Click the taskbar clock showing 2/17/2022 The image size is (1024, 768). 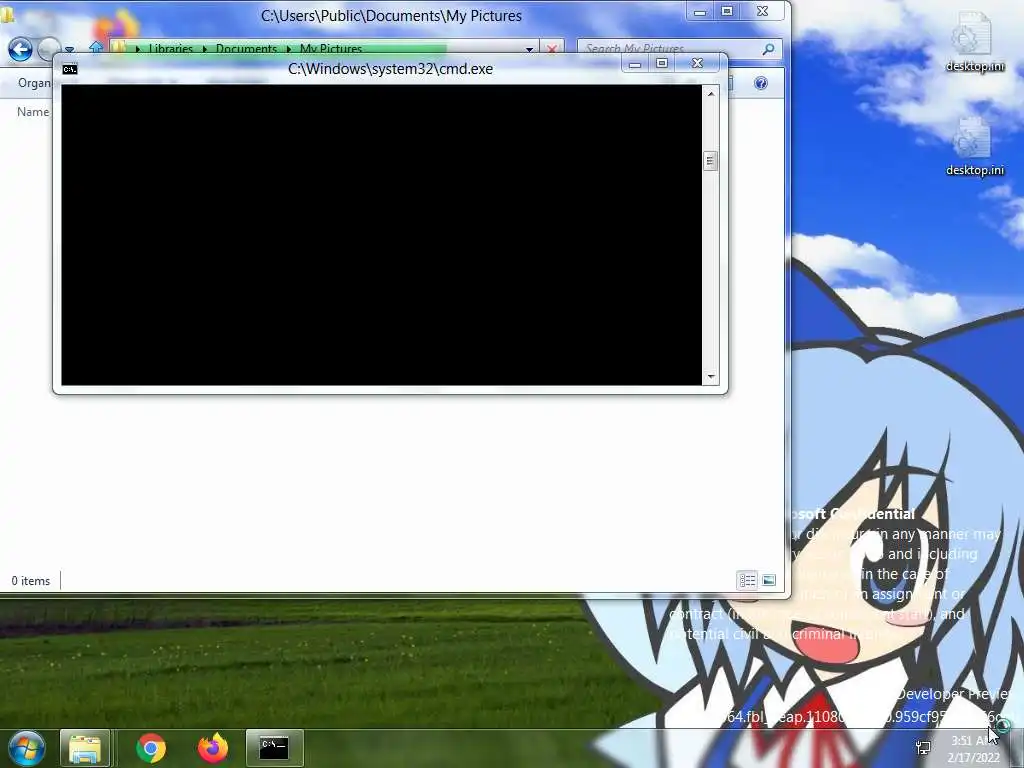click(974, 749)
